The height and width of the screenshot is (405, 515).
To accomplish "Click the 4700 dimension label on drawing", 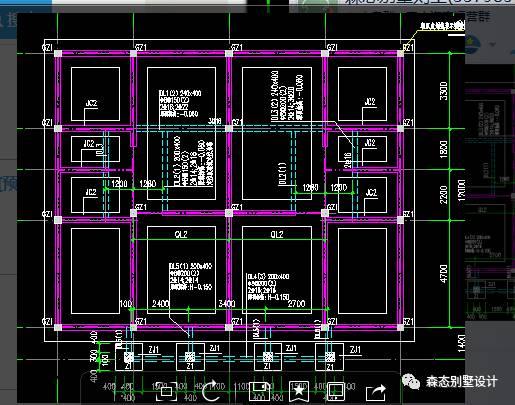I will 443,274.
